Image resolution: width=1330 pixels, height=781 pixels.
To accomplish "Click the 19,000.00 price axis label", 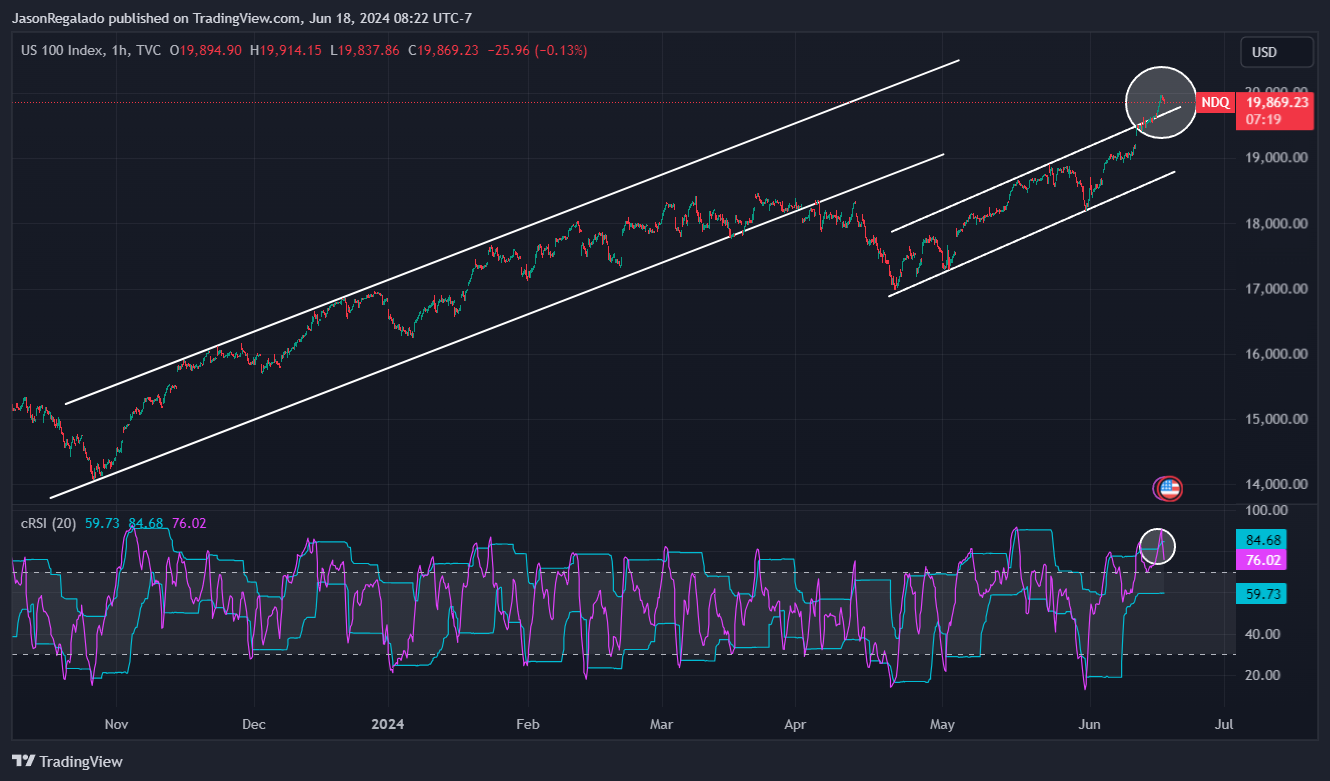I will pos(1276,157).
